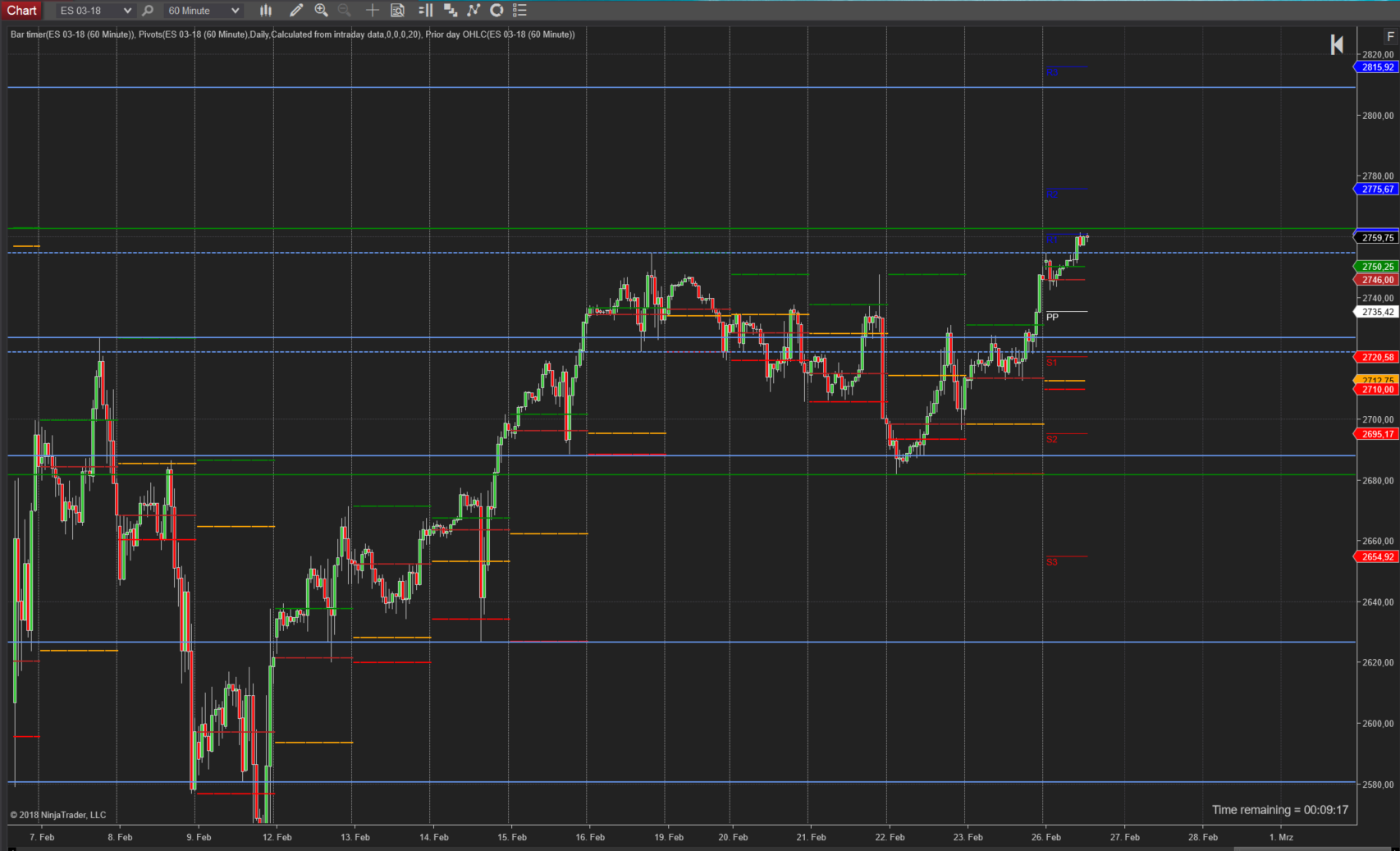Click the 2759,75 current price marker
The width and height of the screenshot is (1400, 851).
1375,238
